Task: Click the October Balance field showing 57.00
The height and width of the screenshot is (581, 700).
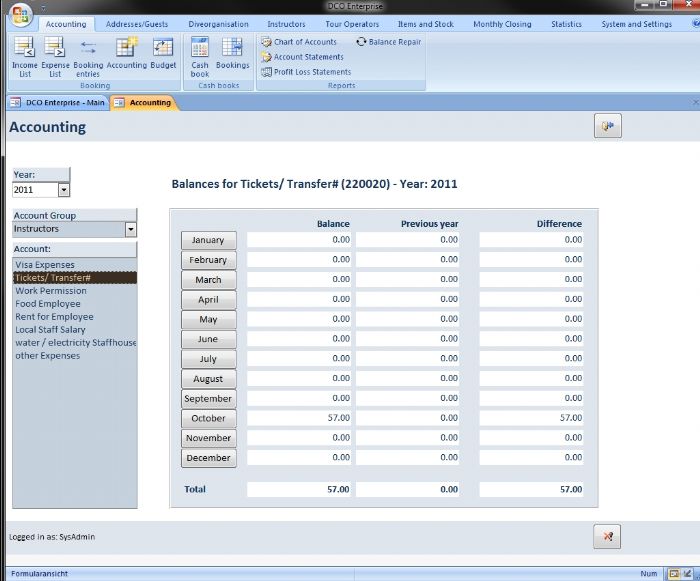Action: tap(299, 418)
